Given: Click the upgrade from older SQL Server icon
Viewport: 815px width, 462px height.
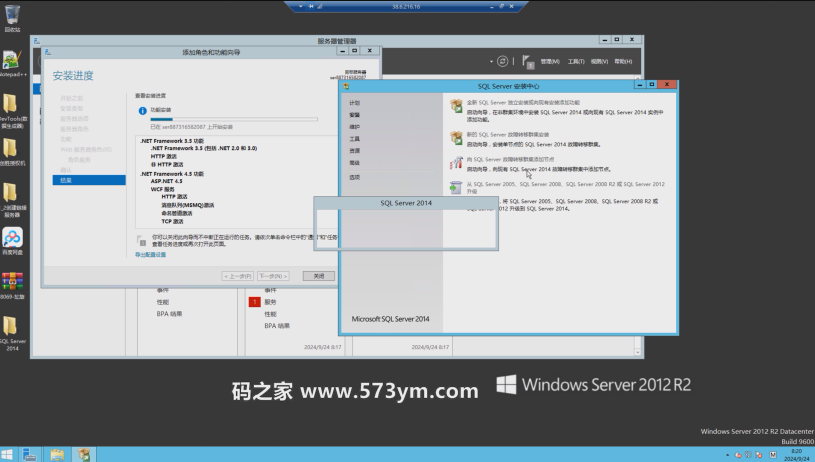Looking at the screenshot, I should pos(456,187).
